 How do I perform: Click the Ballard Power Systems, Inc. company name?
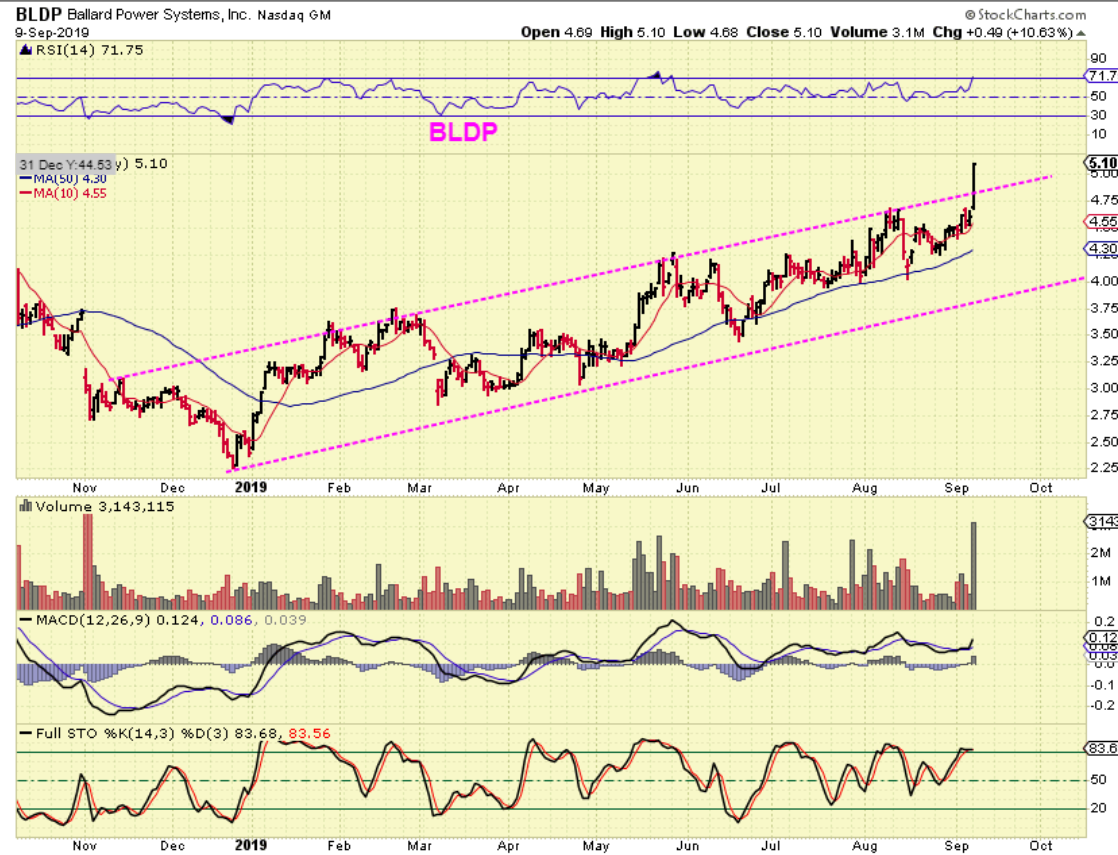pyautogui.click(x=159, y=14)
